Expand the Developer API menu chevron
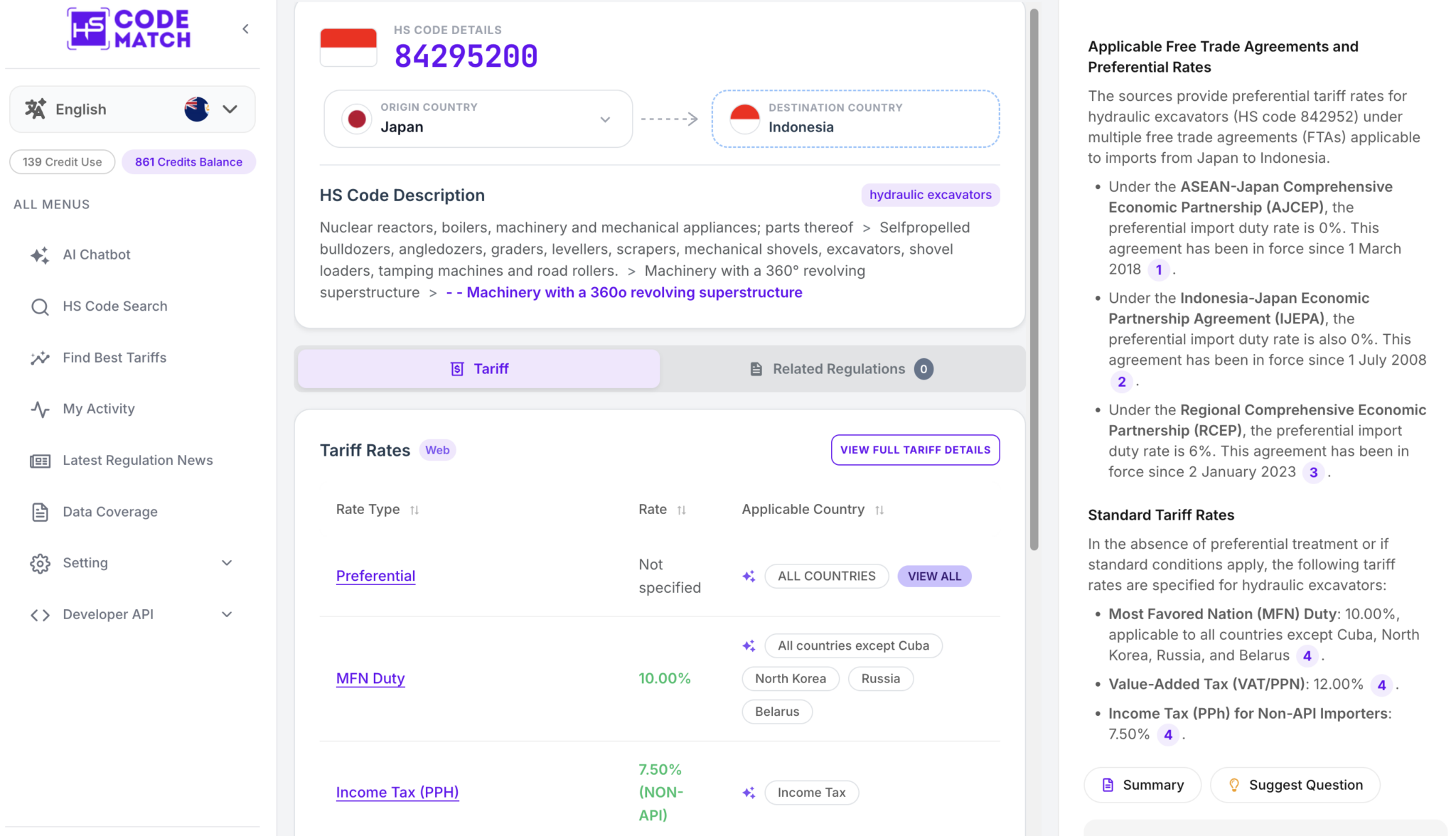 (227, 615)
